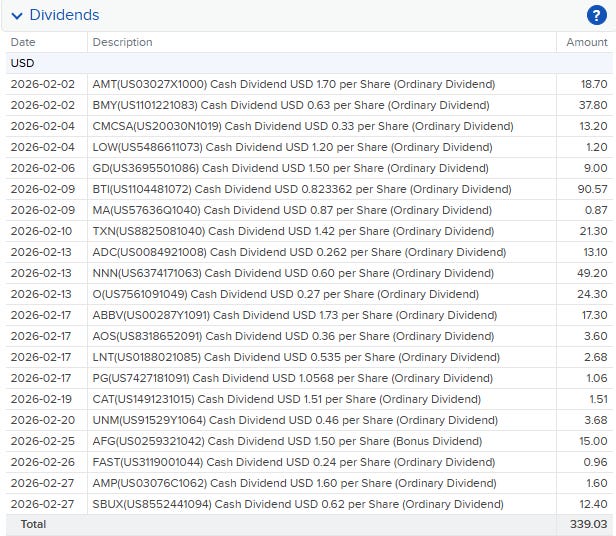Select the MA cash dividend description
Screen dimensions: 616x536
coord(292,210)
